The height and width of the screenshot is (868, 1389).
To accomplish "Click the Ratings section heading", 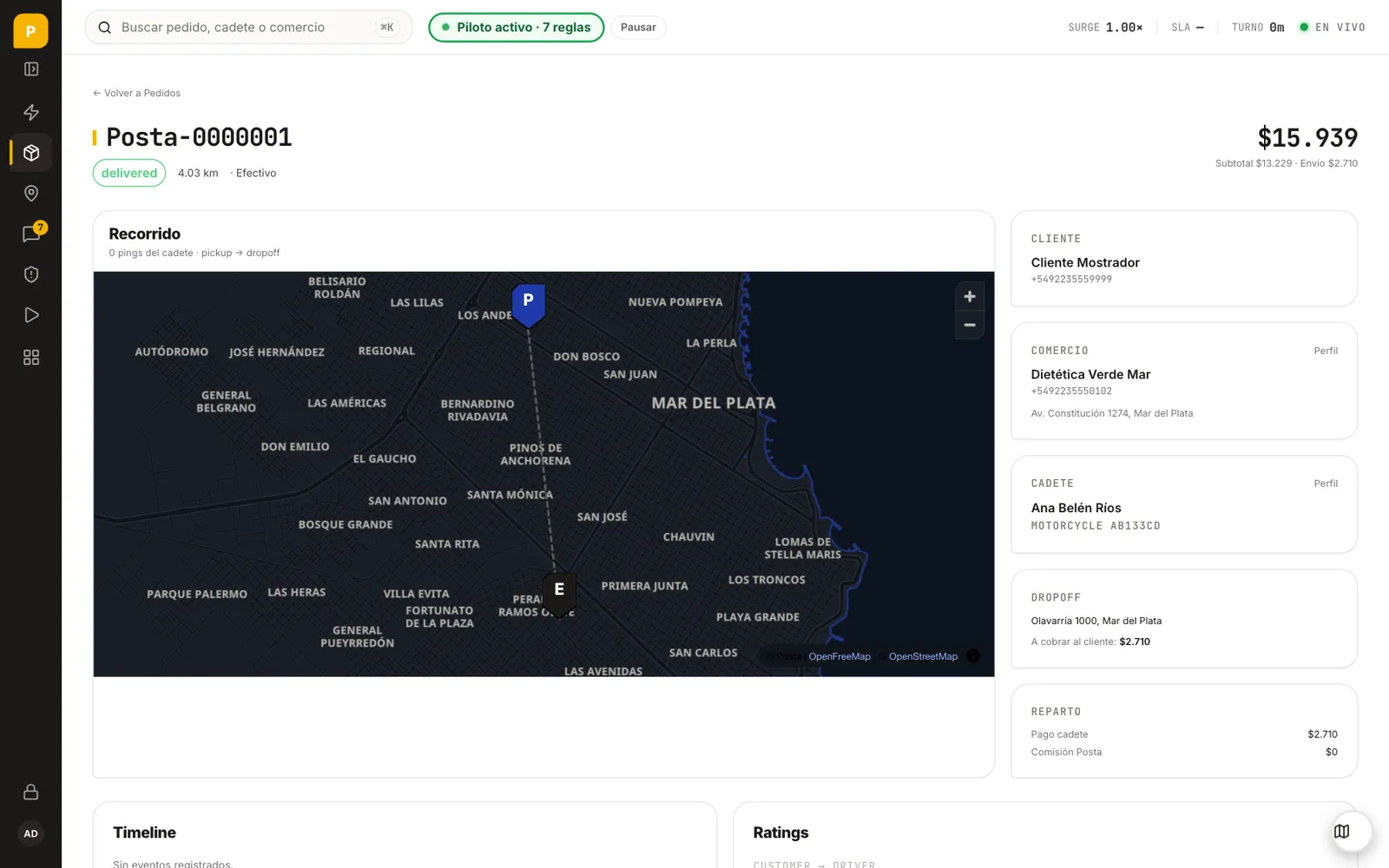I will pos(780,832).
